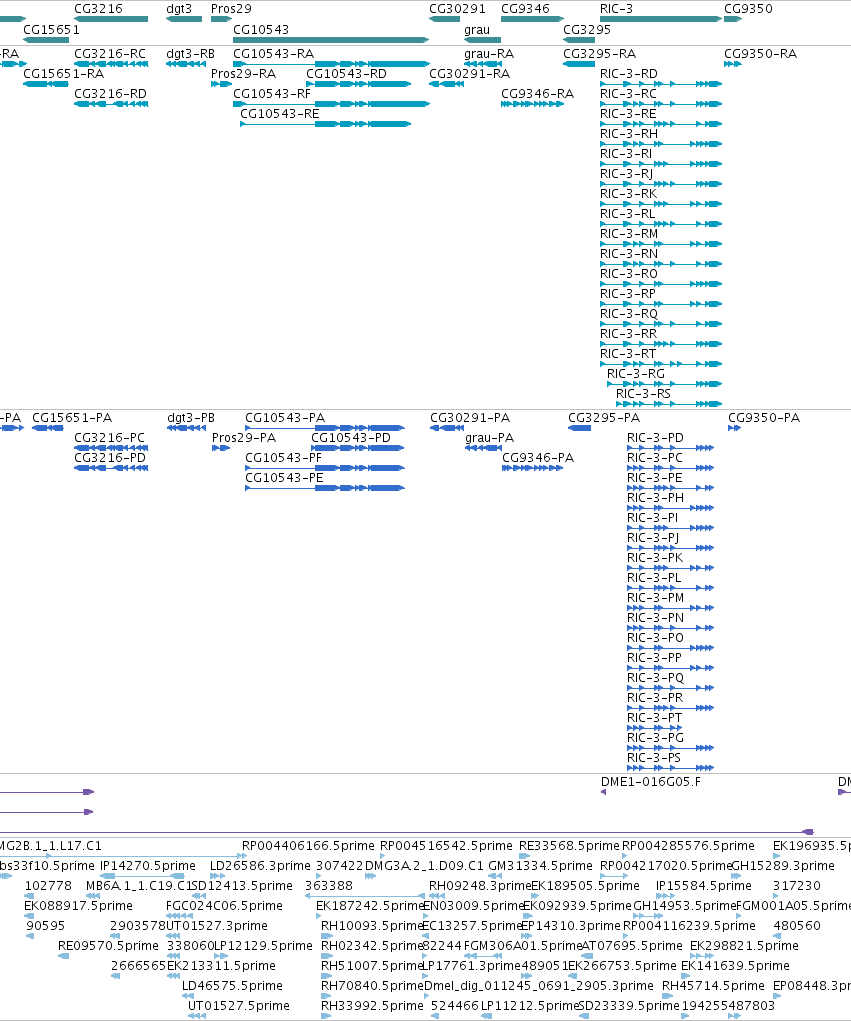Click transcript CG3295-RA
This screenshot has height=1021, width=851.
point(600,53)
